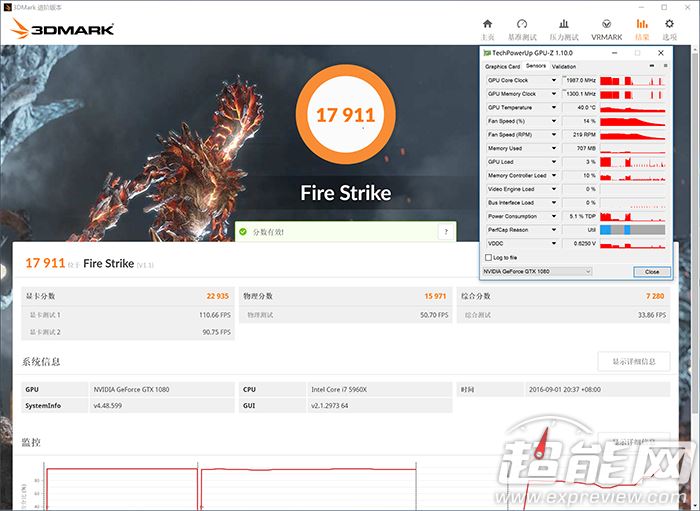Open the GPU Load sensor dropdown
Image resolution: width=700 pixels, height=511 pixels.
coord(554,162)
